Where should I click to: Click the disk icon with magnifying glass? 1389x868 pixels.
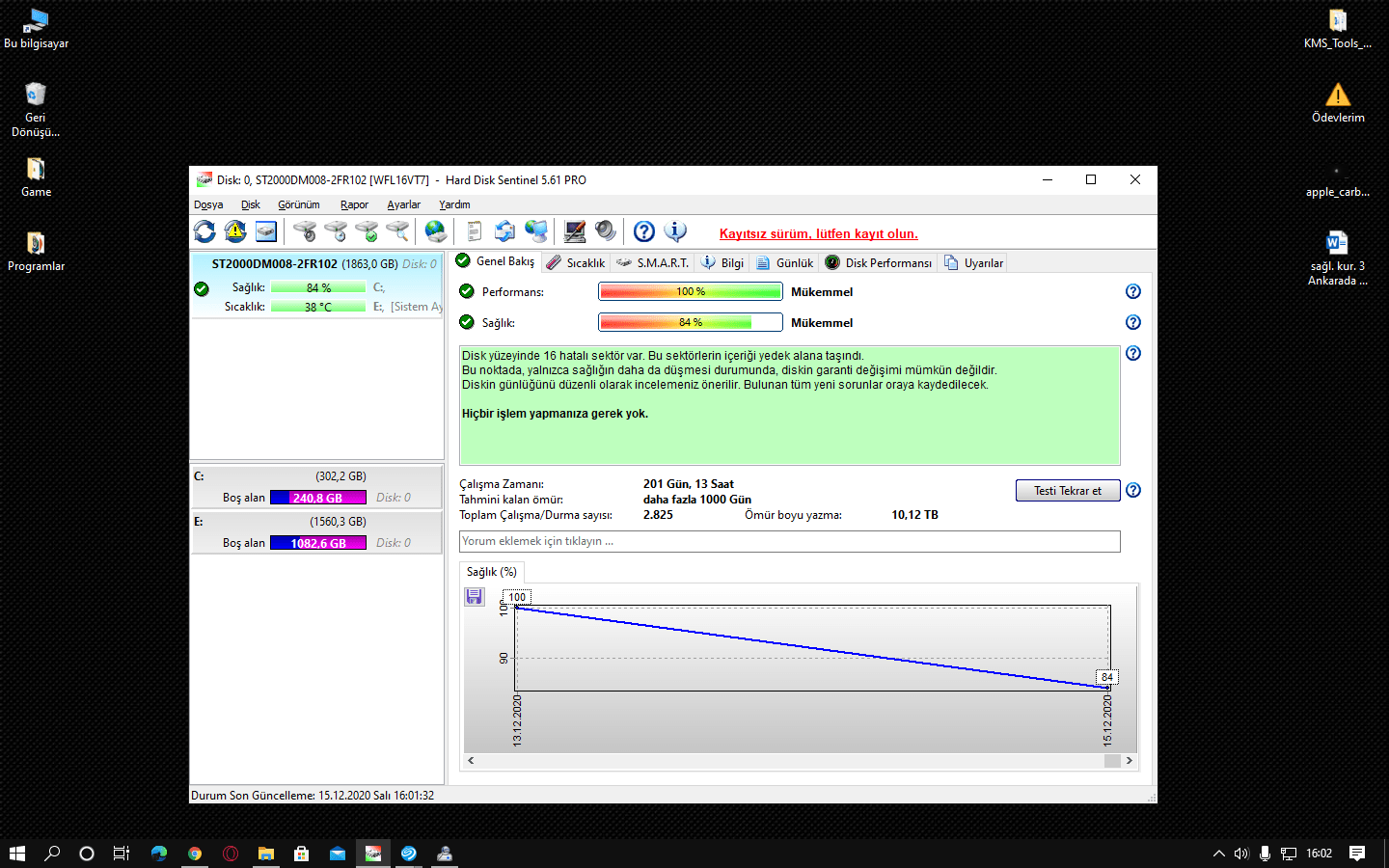397,231
